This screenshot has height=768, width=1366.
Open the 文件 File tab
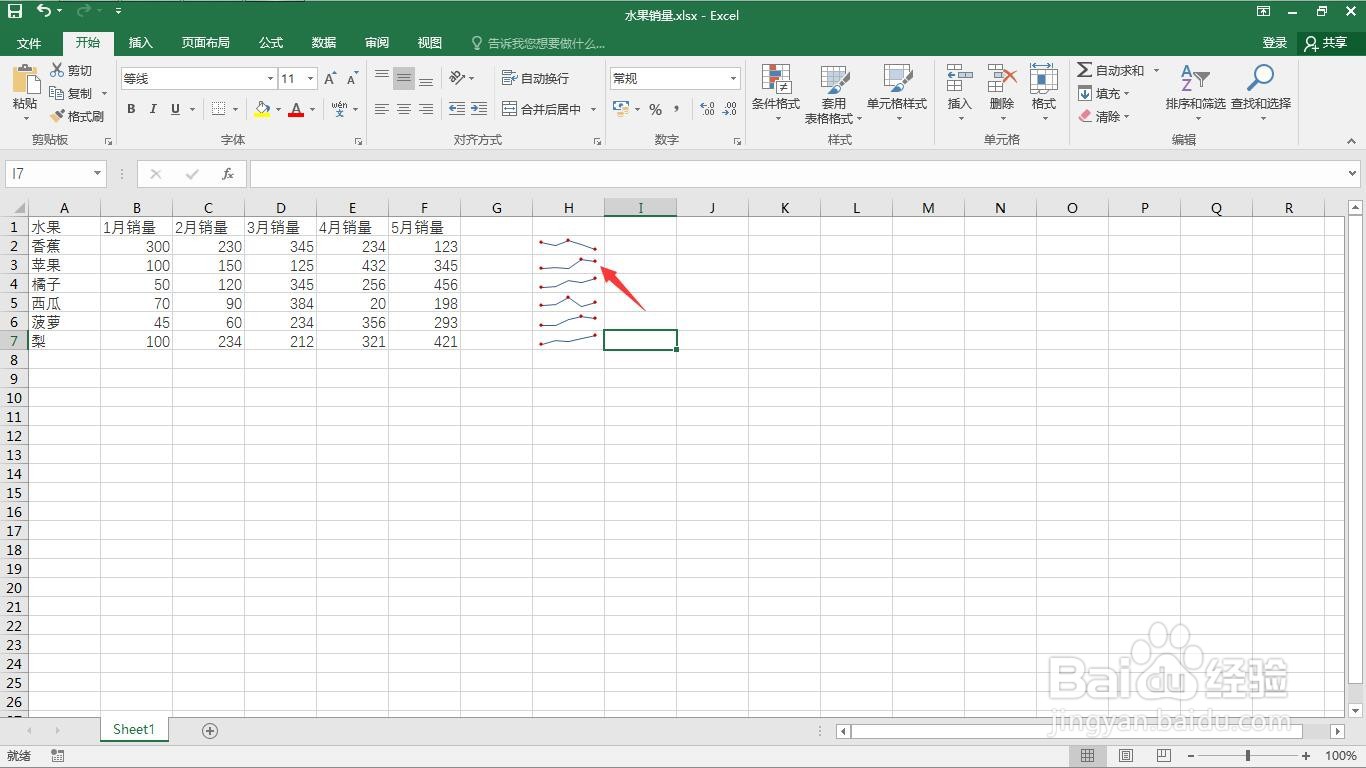click(29, 43)
